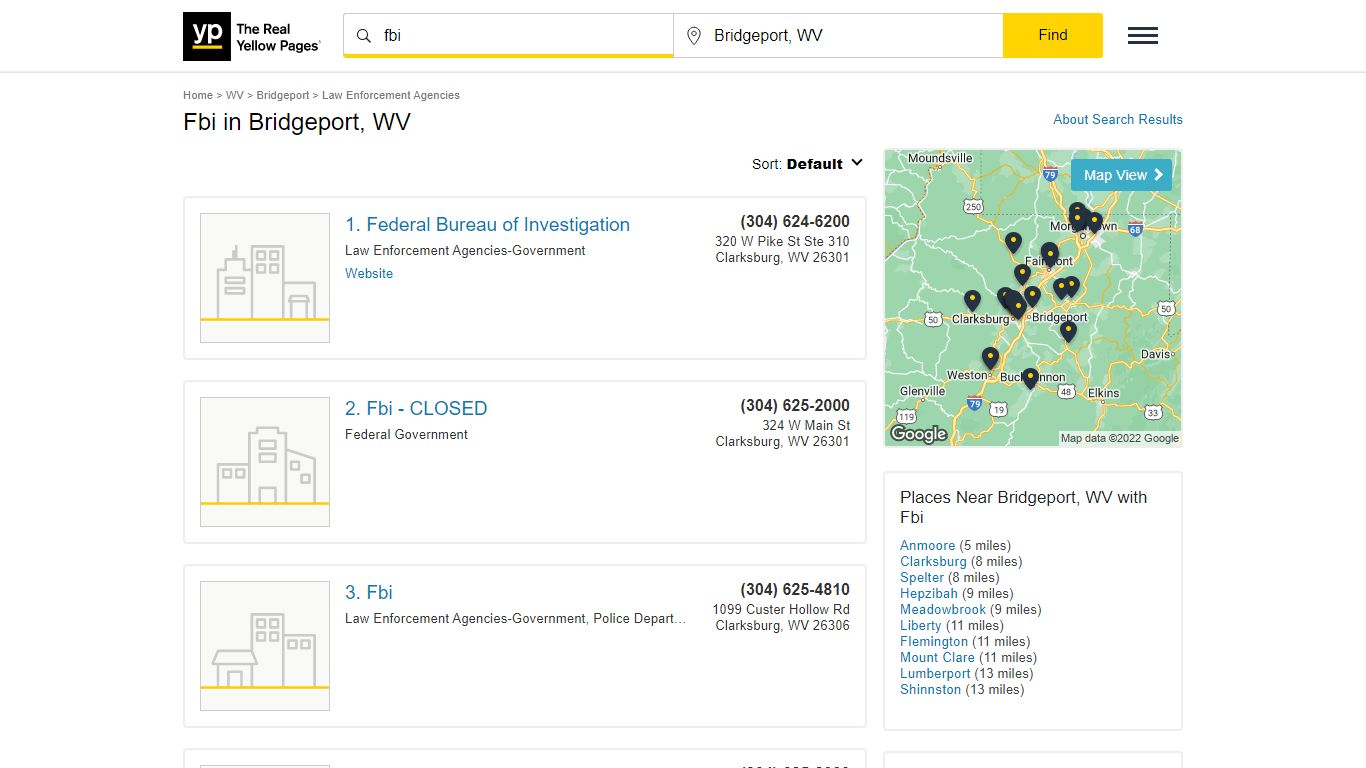
Task: Click the third Fbi listing thumbnail
Action: [265, 646]
